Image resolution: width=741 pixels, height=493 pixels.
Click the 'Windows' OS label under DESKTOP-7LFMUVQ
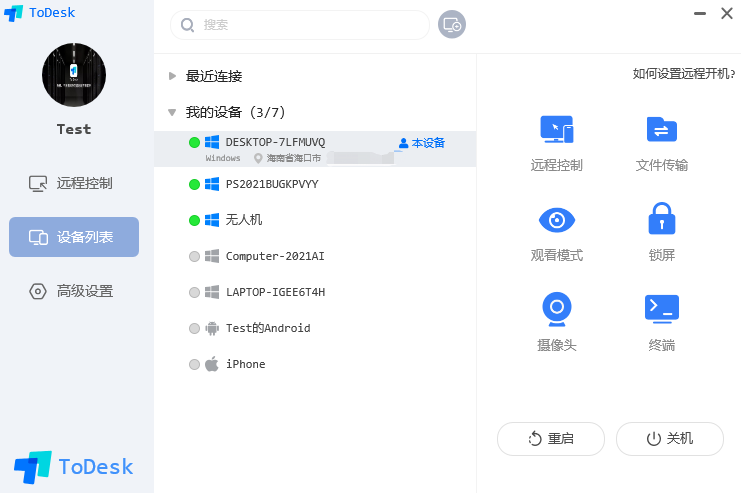(223, 158)
